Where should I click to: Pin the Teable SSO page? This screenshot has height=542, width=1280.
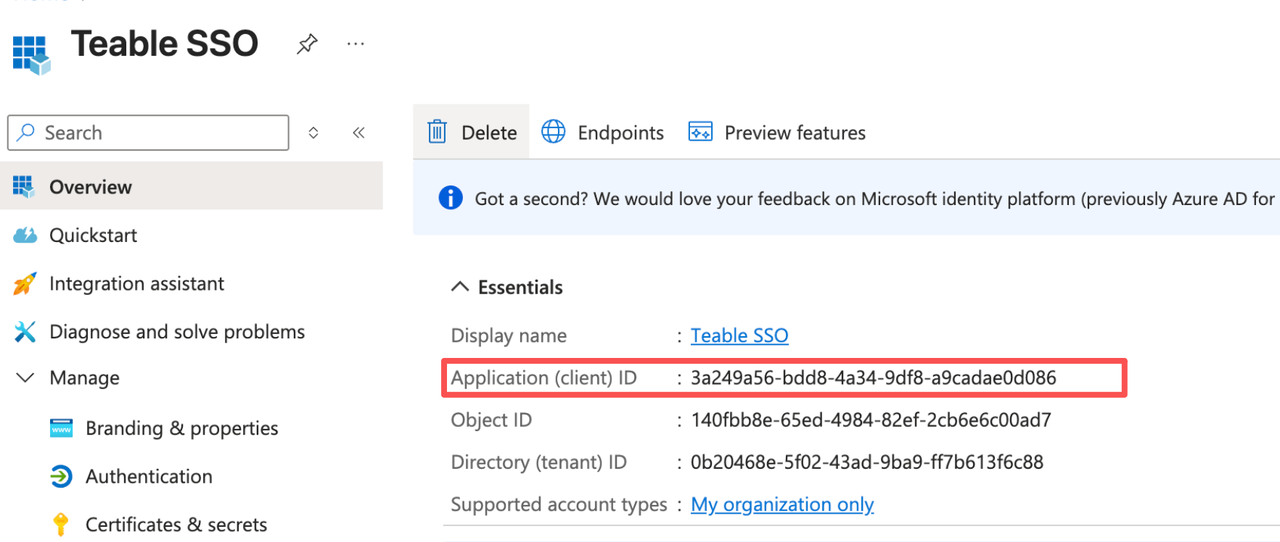point(307,44)
